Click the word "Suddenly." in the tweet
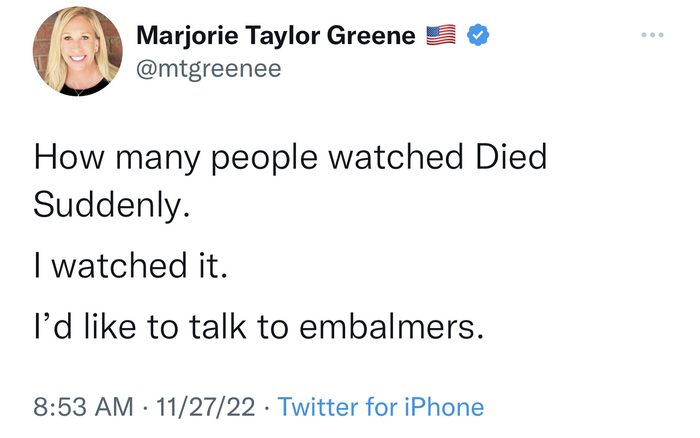 pos(111,204)
